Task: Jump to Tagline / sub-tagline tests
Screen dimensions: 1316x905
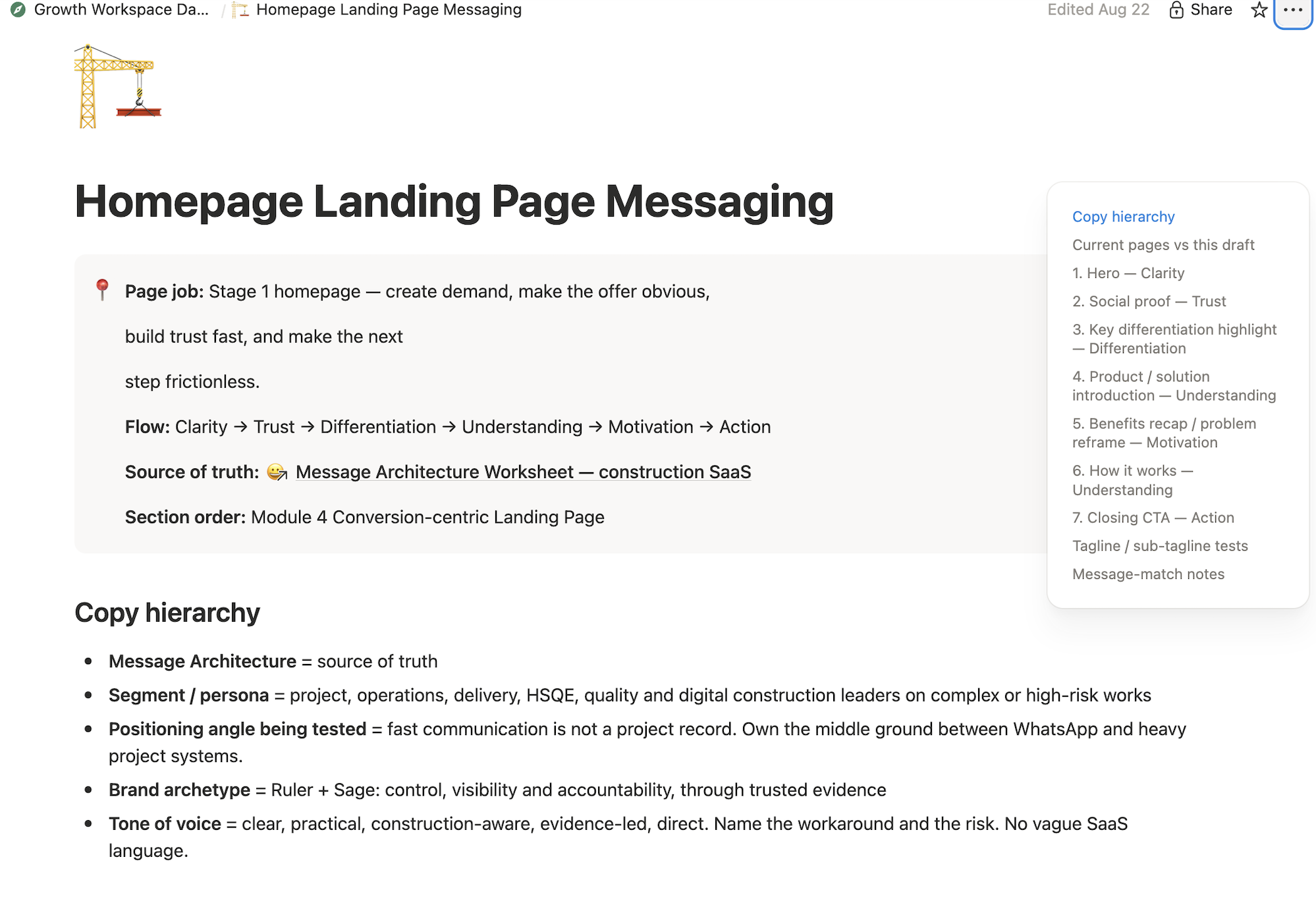Action: [1160, 546]
